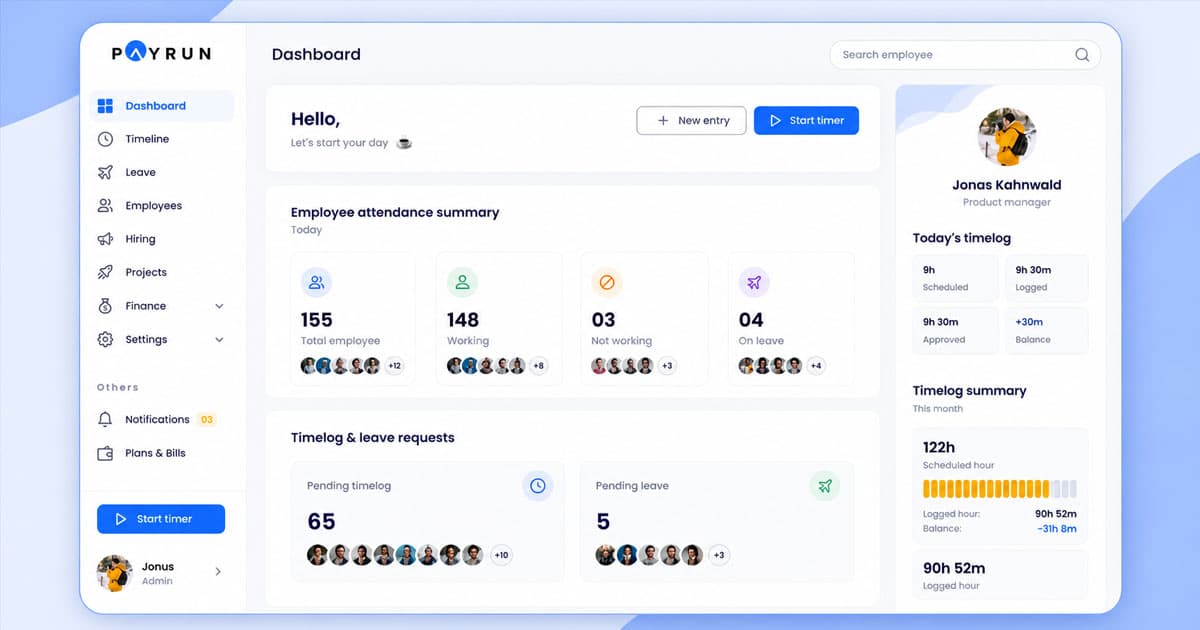Click the On leave purple airplane icon

click(754, 283)
